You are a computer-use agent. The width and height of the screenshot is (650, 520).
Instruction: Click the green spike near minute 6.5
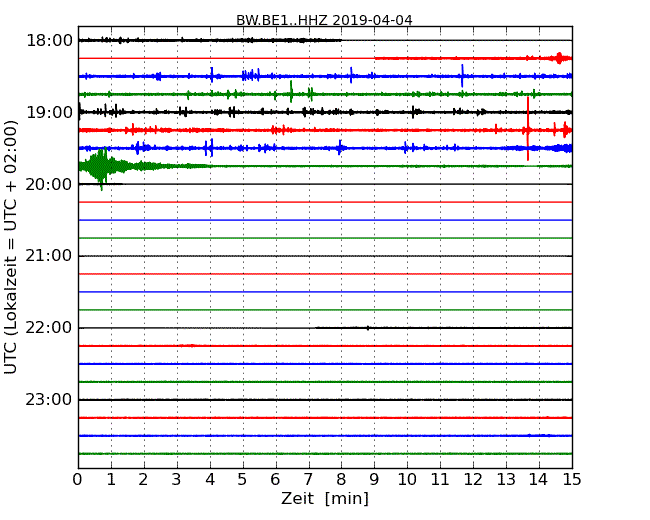[x=291, y=92]
